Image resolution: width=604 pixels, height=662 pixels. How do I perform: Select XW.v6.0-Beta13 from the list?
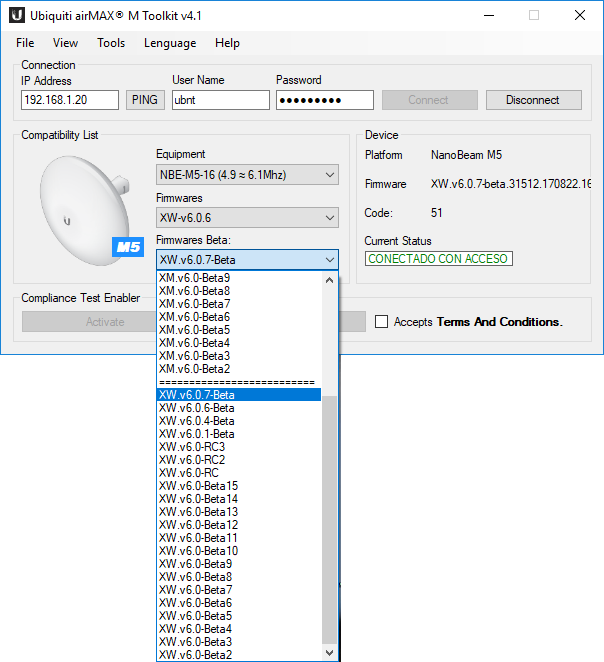click(239, 512)
